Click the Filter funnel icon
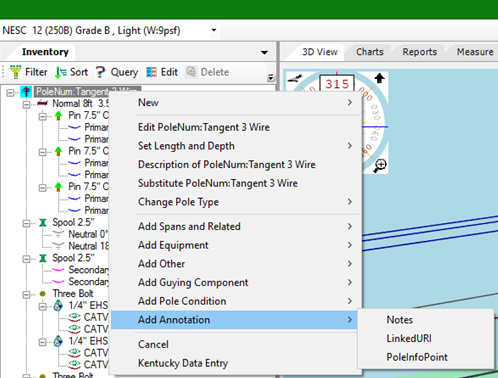This screenshot has height=378, width=498. coord(15,72)
